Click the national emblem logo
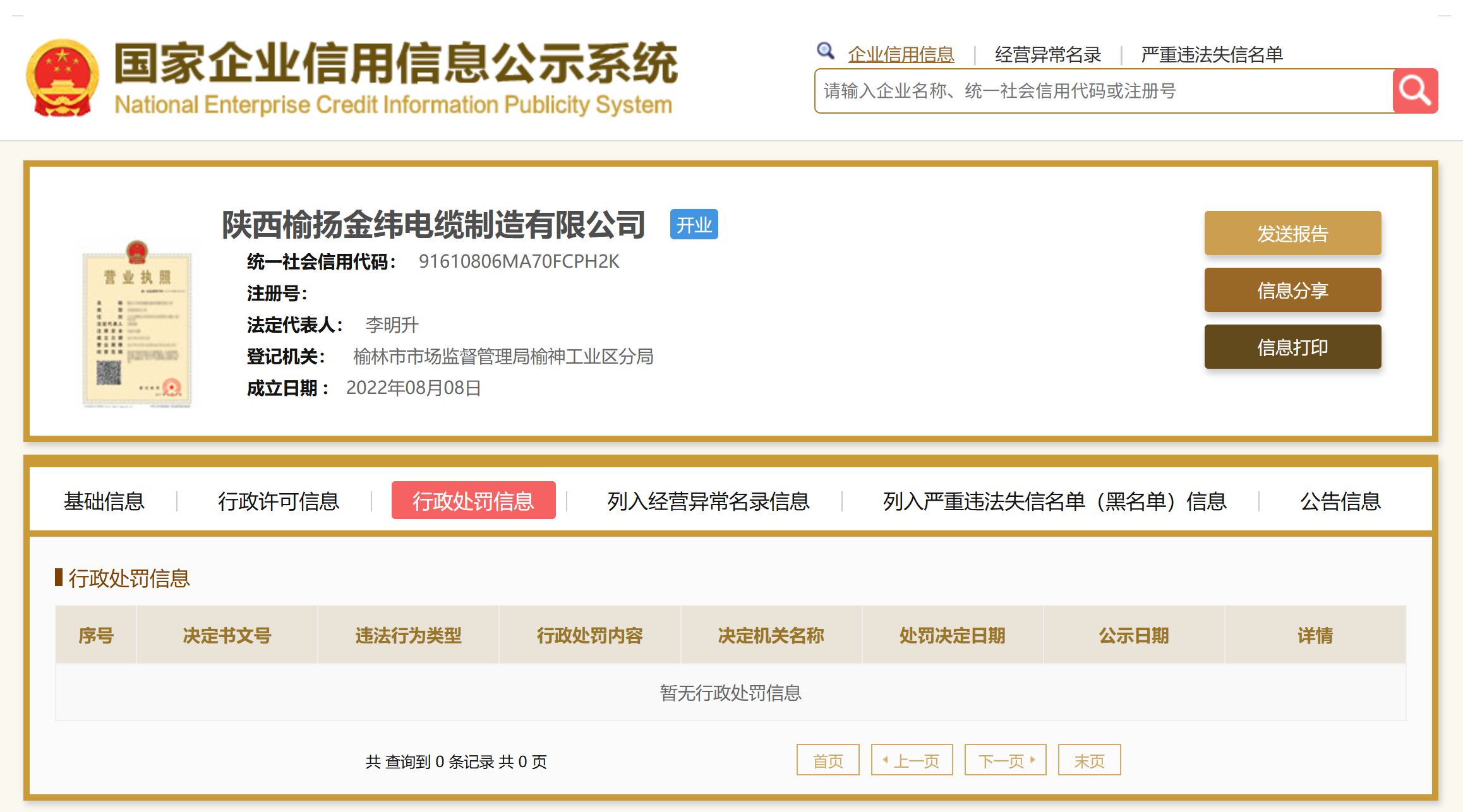Image resolution: width=1463 pixels, height=812 pixels. point(62,78)
